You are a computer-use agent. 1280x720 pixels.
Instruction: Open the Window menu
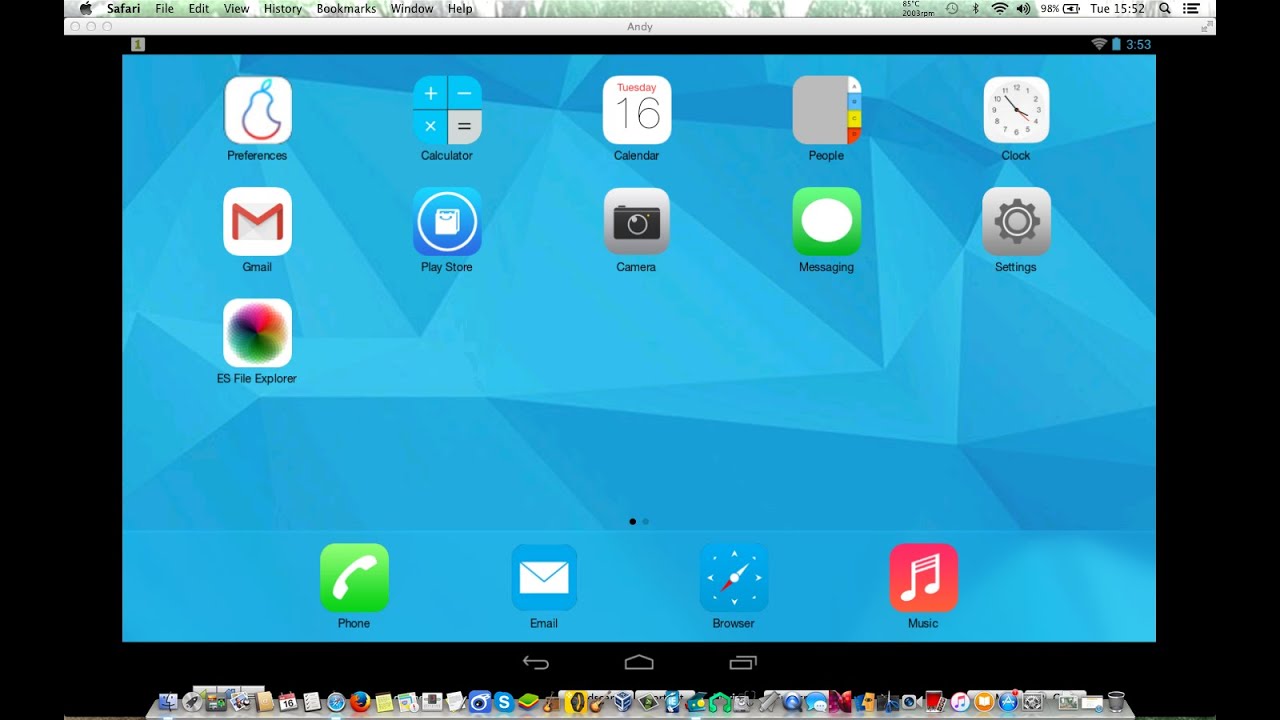(412, 9)
